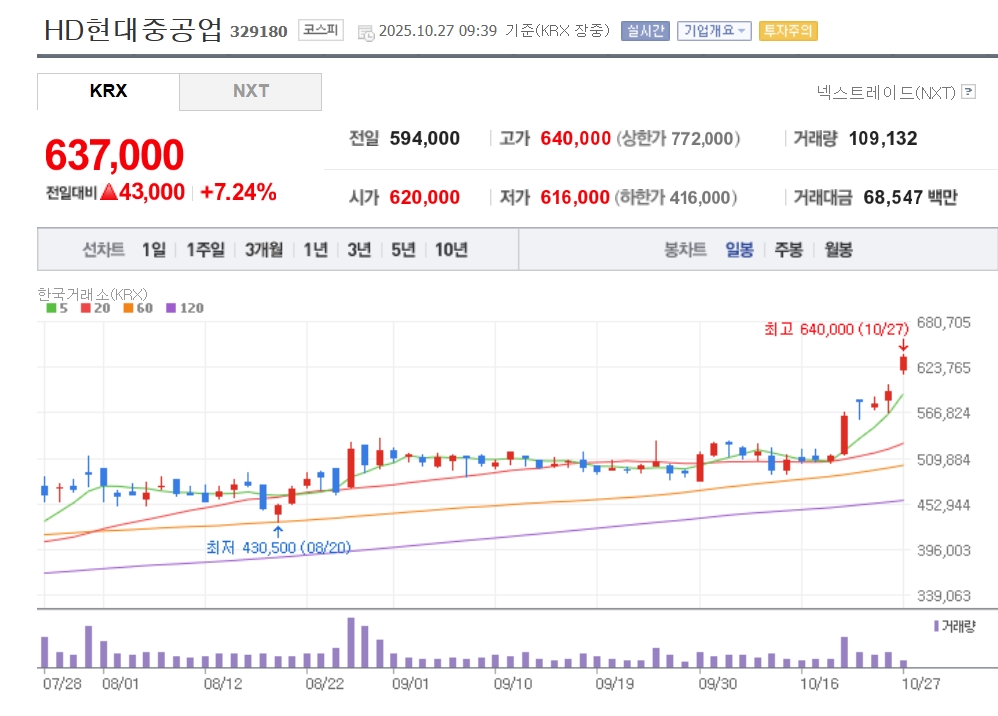Click the 저가 value 616,000

575,197
